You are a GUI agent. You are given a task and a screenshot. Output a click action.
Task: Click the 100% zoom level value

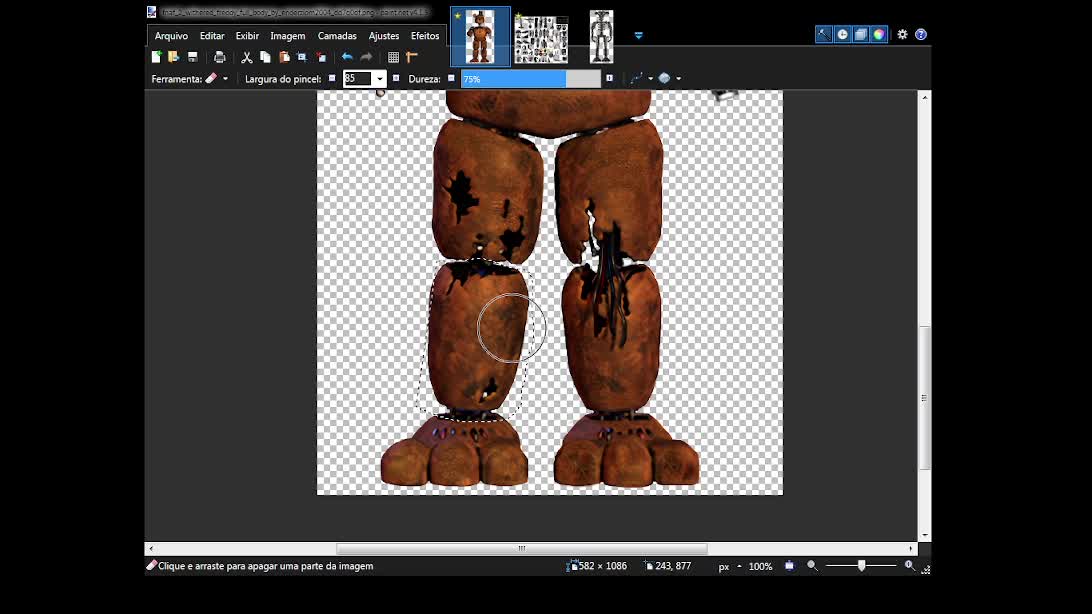760,567
